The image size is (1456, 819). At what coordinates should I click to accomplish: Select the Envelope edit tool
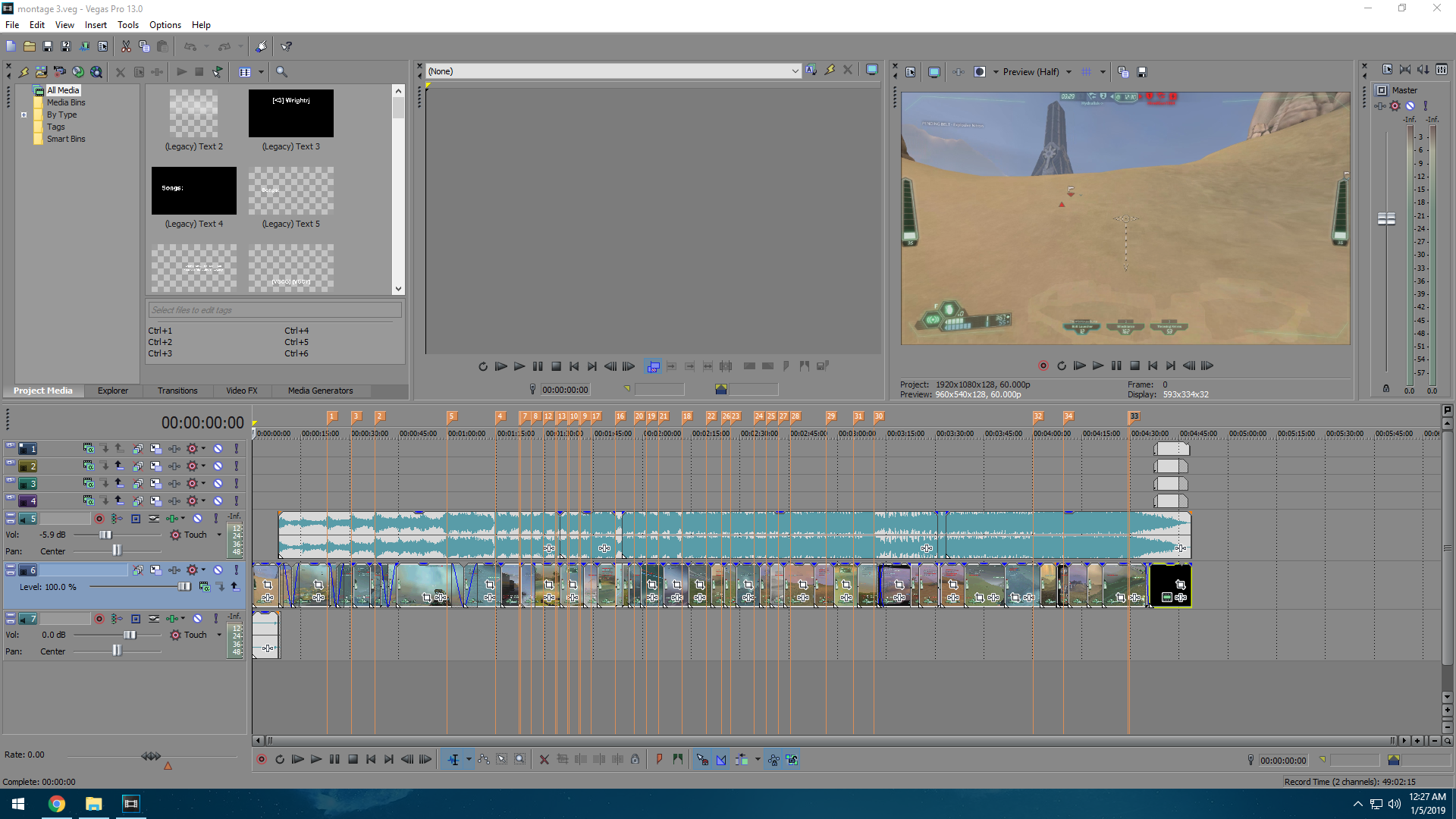pyautogui.click(x=484, y=759)
